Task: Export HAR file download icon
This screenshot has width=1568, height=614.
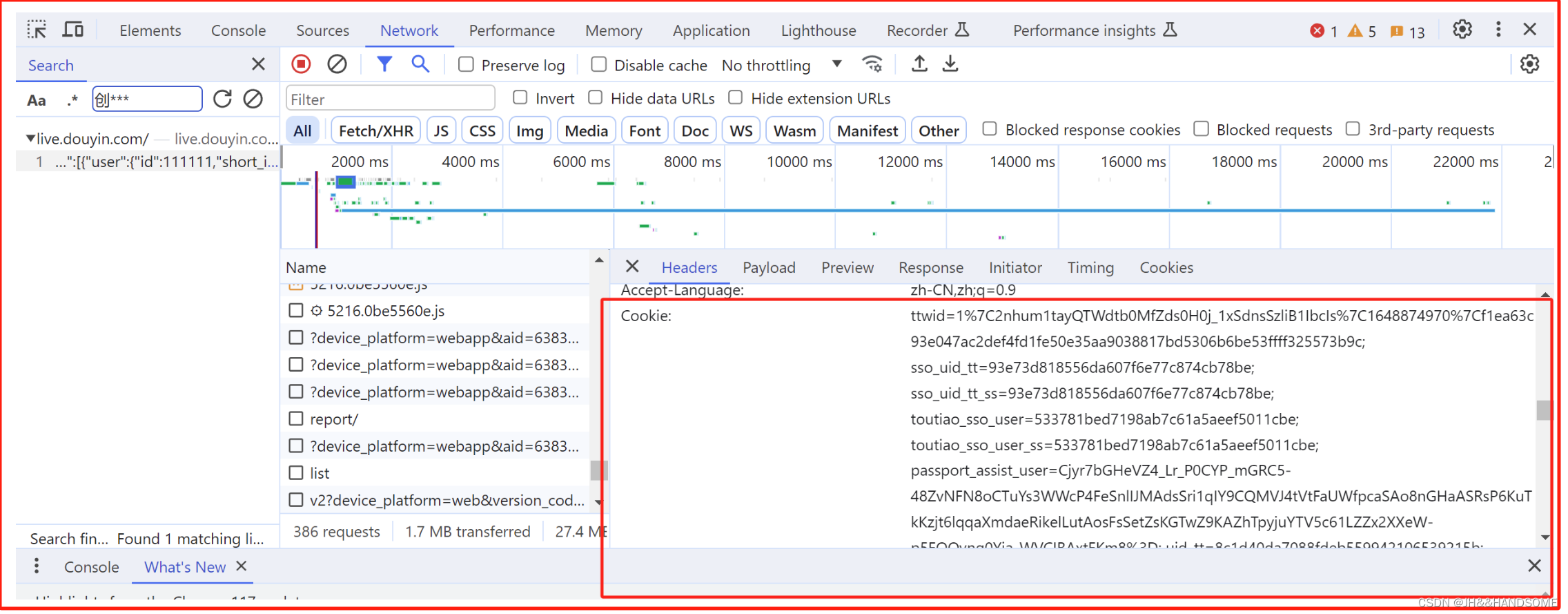Action: click(950, 64)
